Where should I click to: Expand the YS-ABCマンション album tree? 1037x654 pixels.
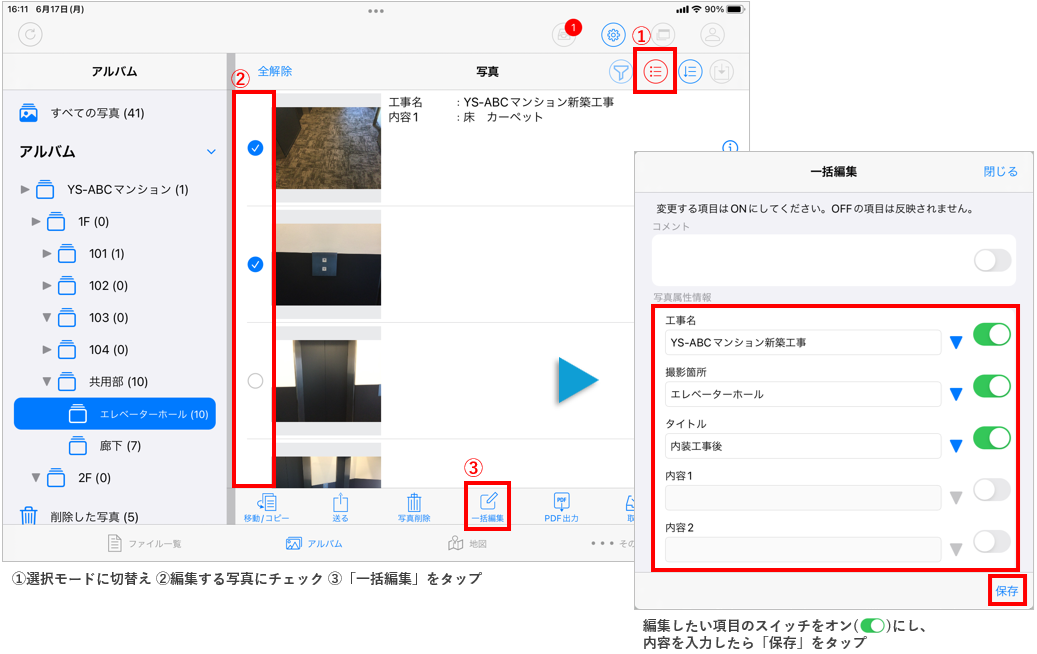[25, 189]
